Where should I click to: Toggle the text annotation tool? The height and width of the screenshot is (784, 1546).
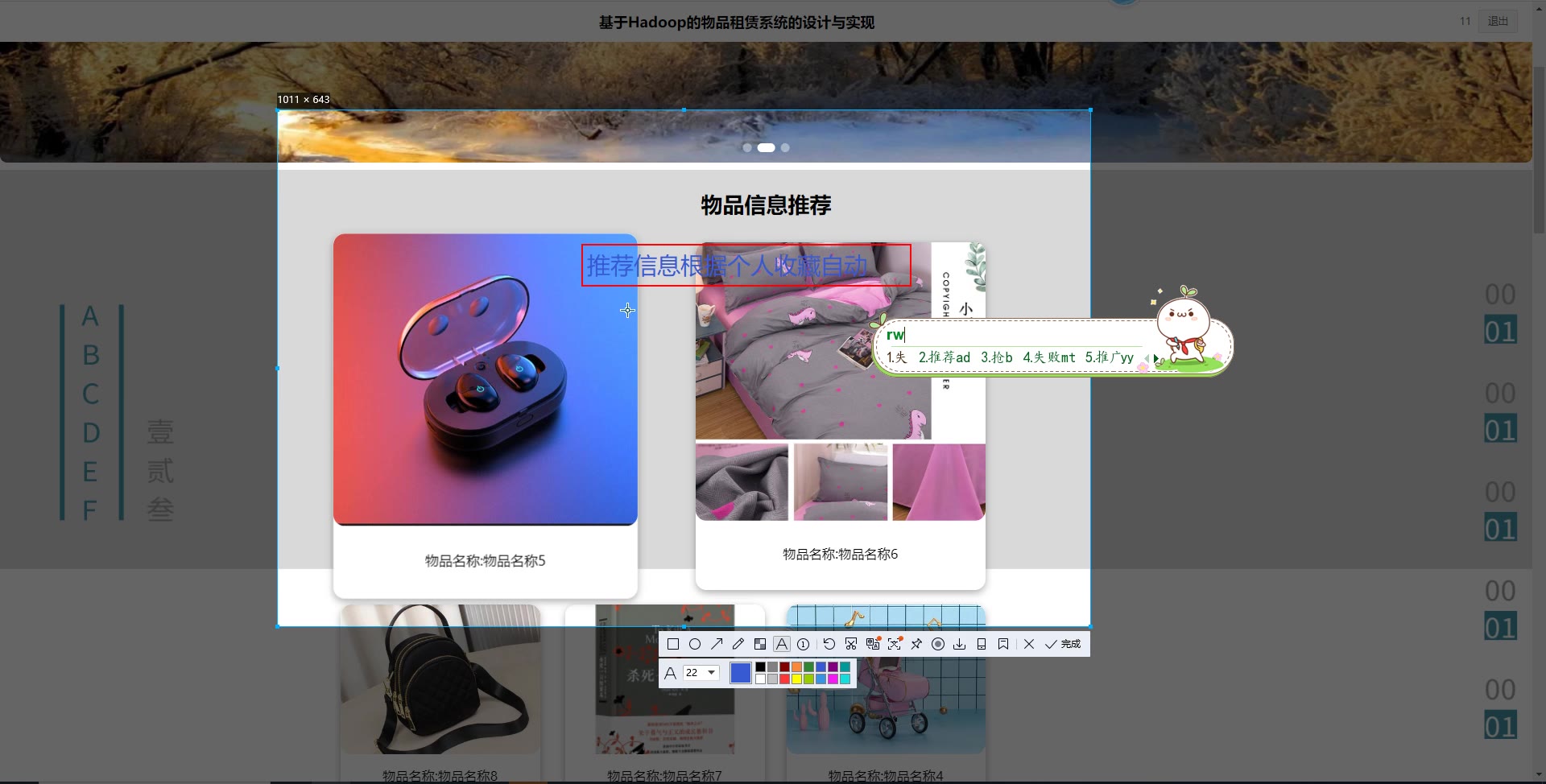pyautogui.click(x=782, y=644)
